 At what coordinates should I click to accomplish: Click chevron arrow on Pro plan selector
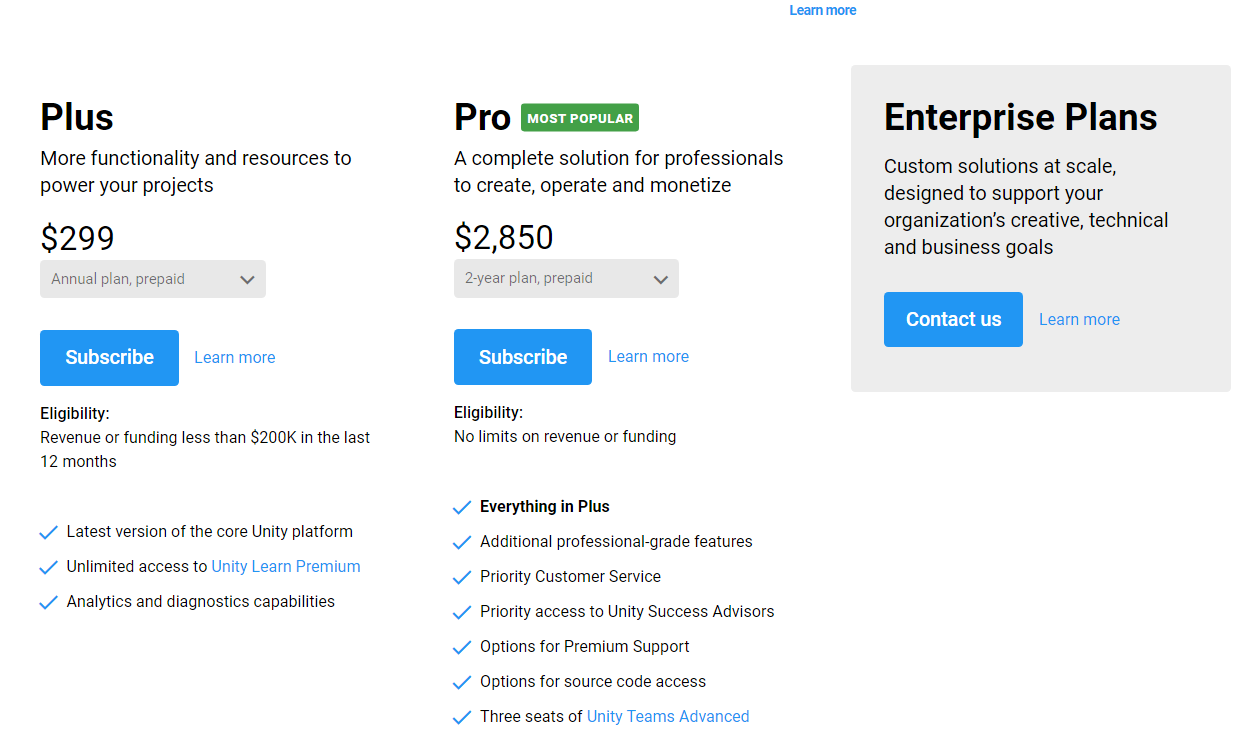pos(660,280)
